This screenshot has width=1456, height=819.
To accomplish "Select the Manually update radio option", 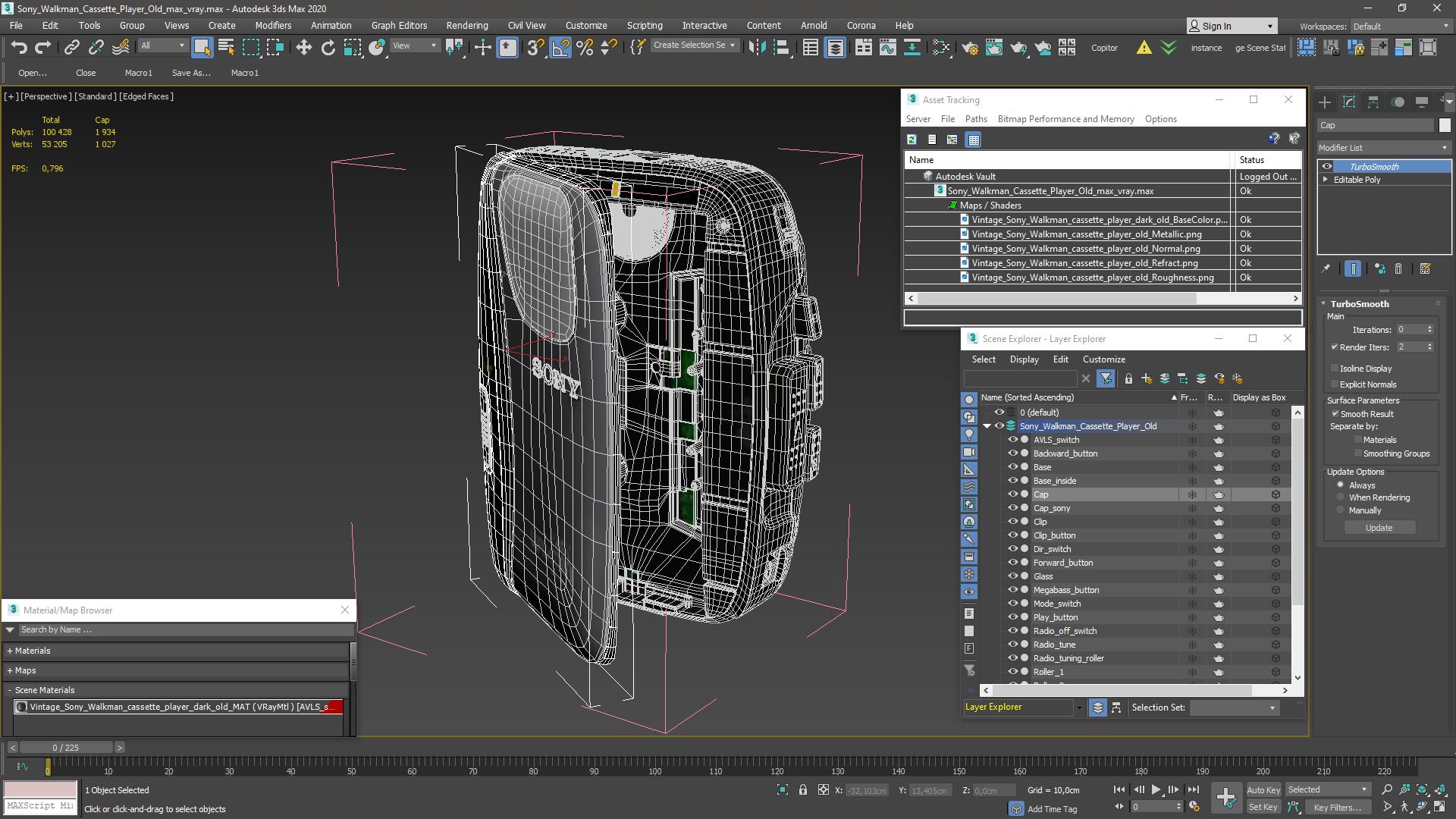I will pos(1340,510).
